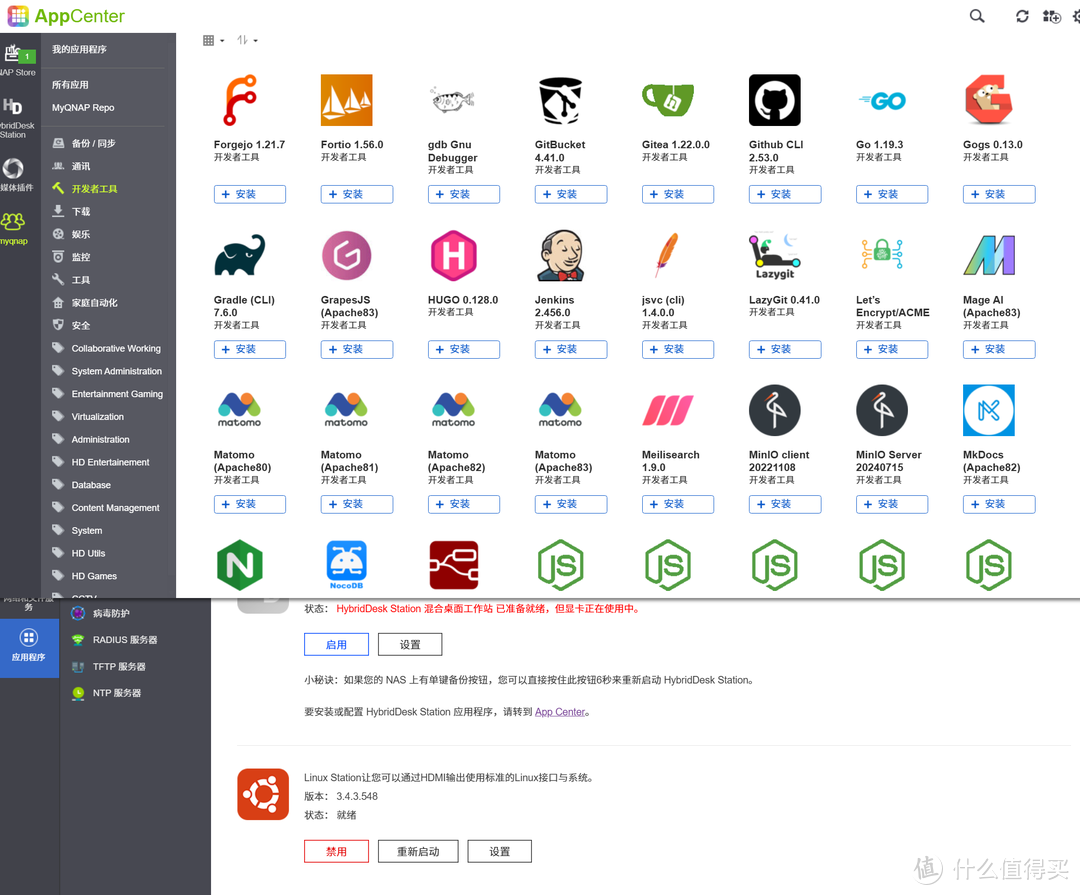Select 应用程序 tab in control panel

(29, 648)
